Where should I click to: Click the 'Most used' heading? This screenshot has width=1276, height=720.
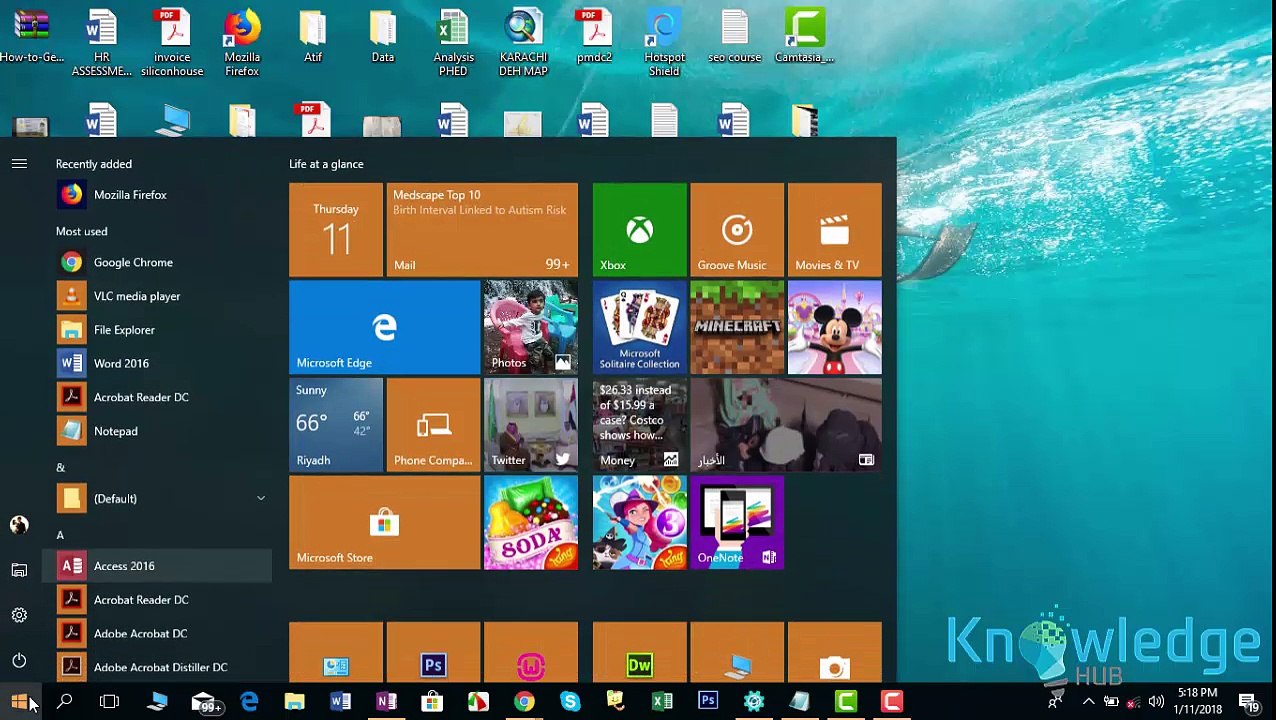click(82, 232)
